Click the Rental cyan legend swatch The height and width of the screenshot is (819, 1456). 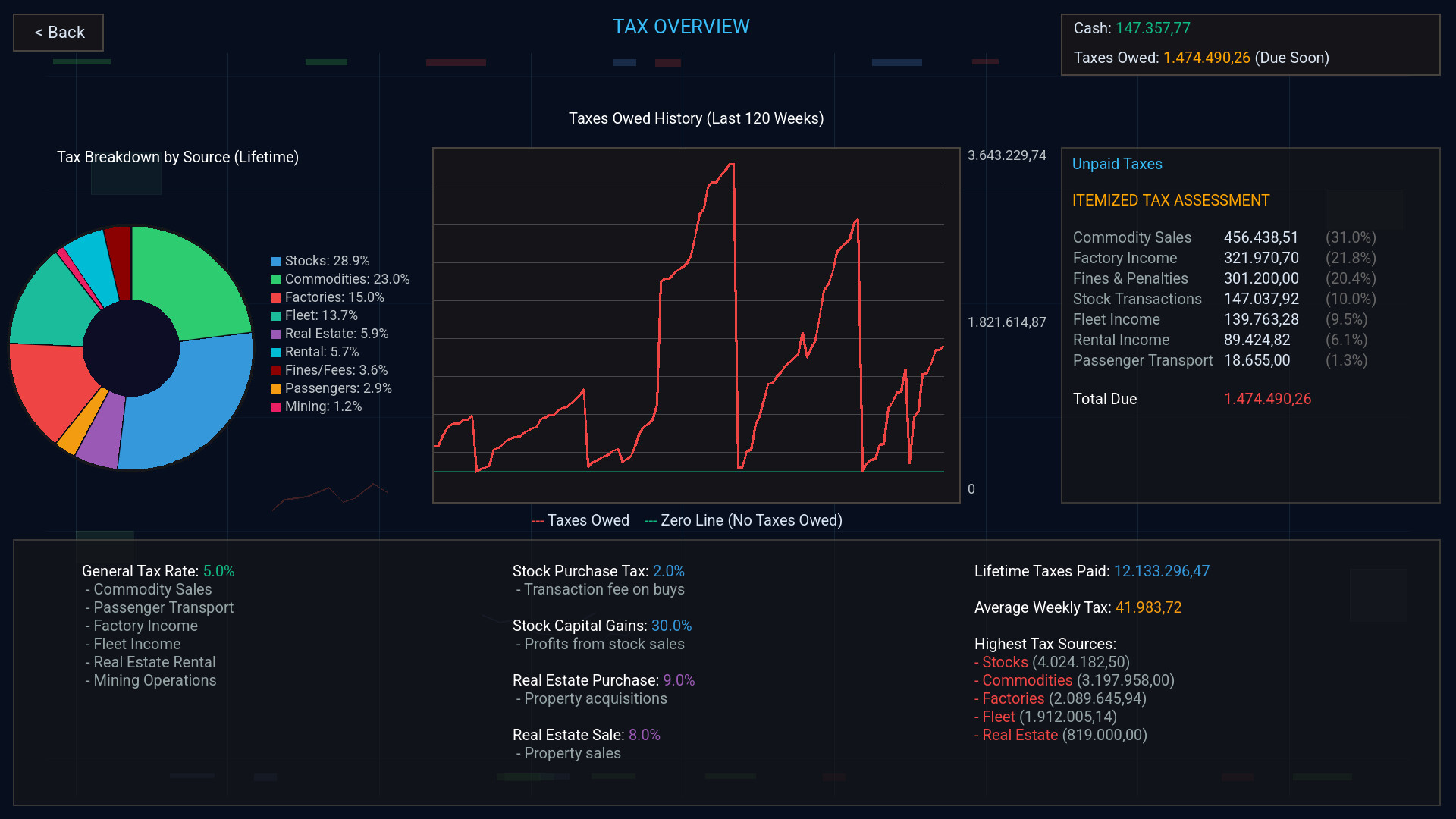click(x=276, y=353)
